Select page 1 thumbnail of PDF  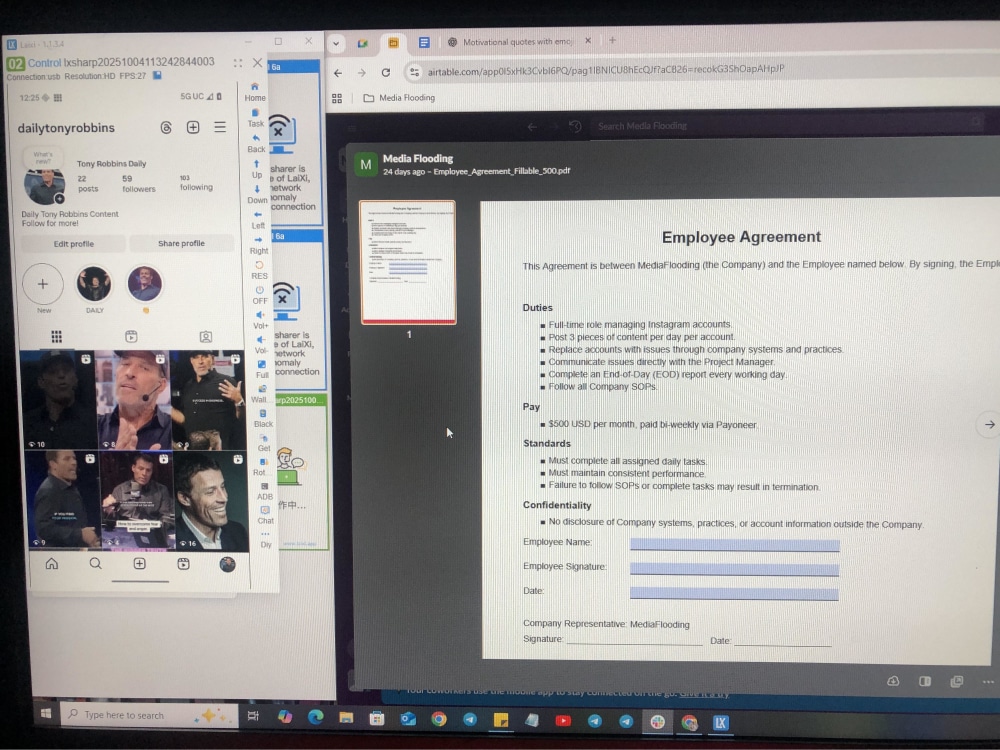click(408, 263)
